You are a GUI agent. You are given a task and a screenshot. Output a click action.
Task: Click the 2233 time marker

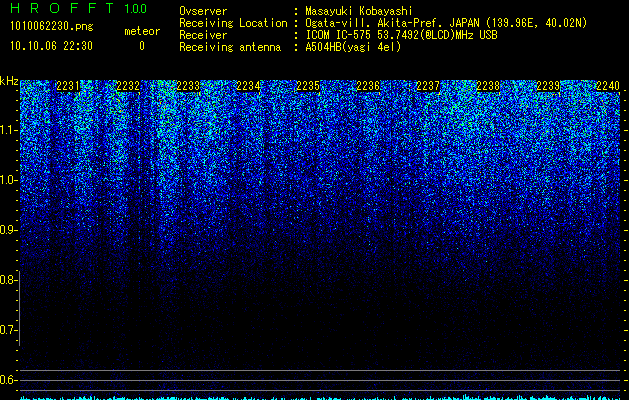click(188, 86)
